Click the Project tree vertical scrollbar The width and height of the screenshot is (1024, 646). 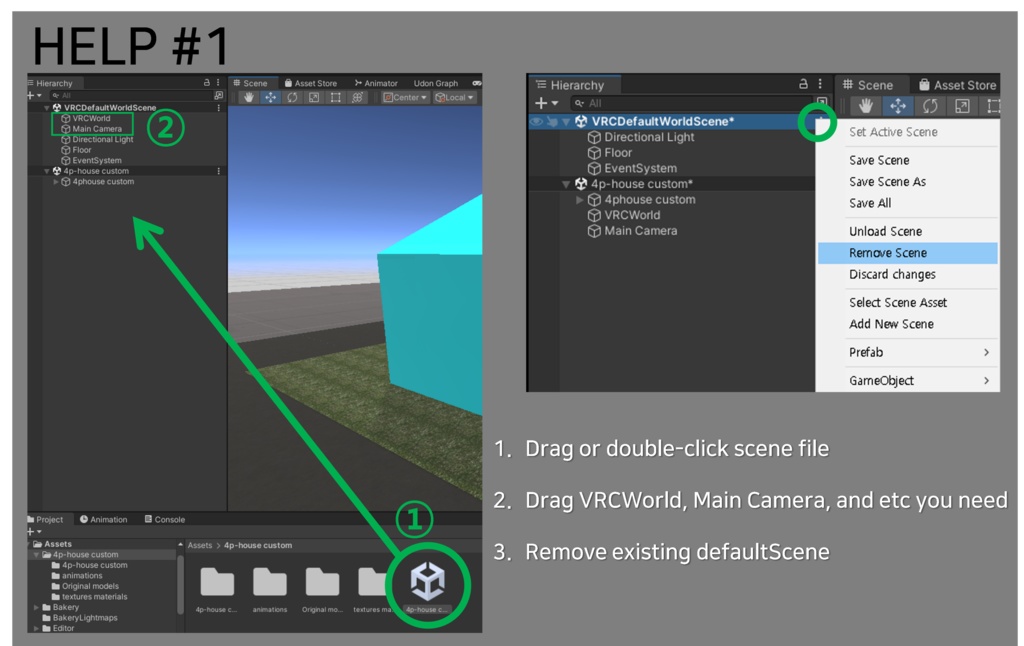coord(180,585)
